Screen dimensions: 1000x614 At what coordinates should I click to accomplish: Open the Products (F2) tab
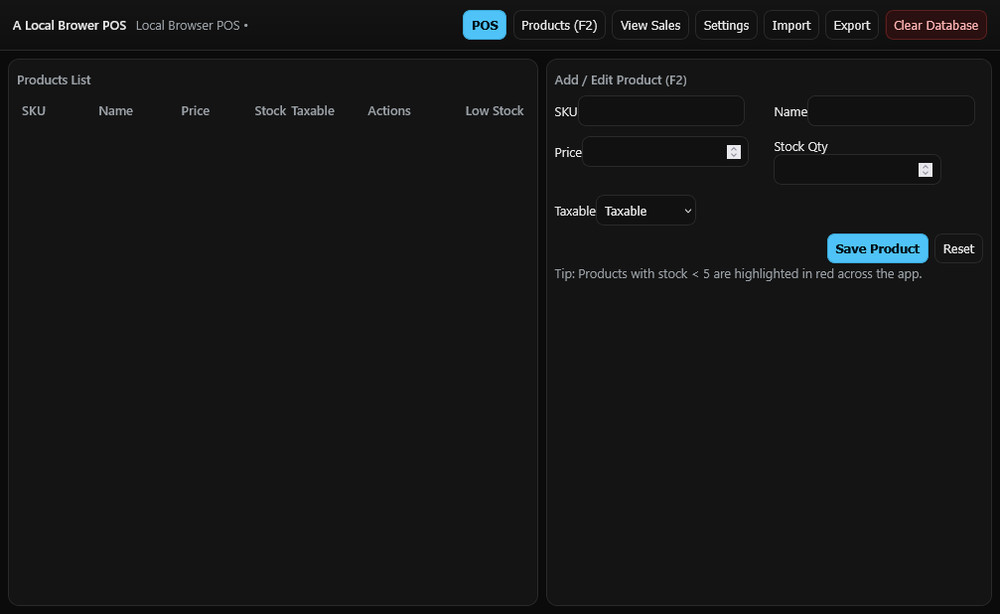(558, 24)
